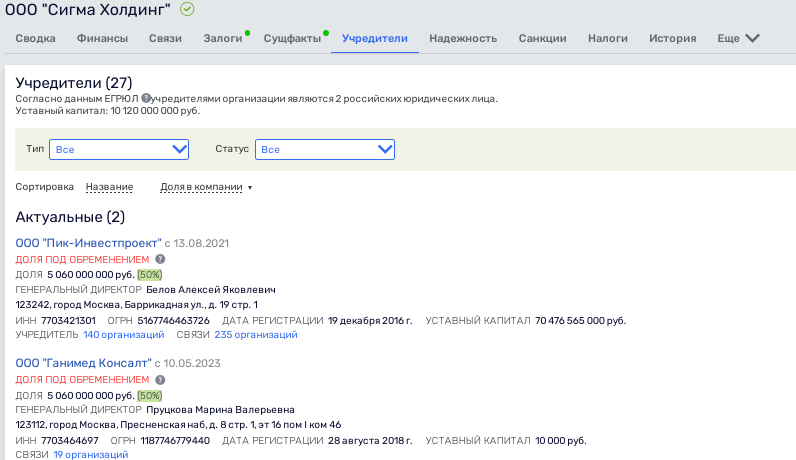
Task: Sort founders by Название
Action: click(109, 187)
